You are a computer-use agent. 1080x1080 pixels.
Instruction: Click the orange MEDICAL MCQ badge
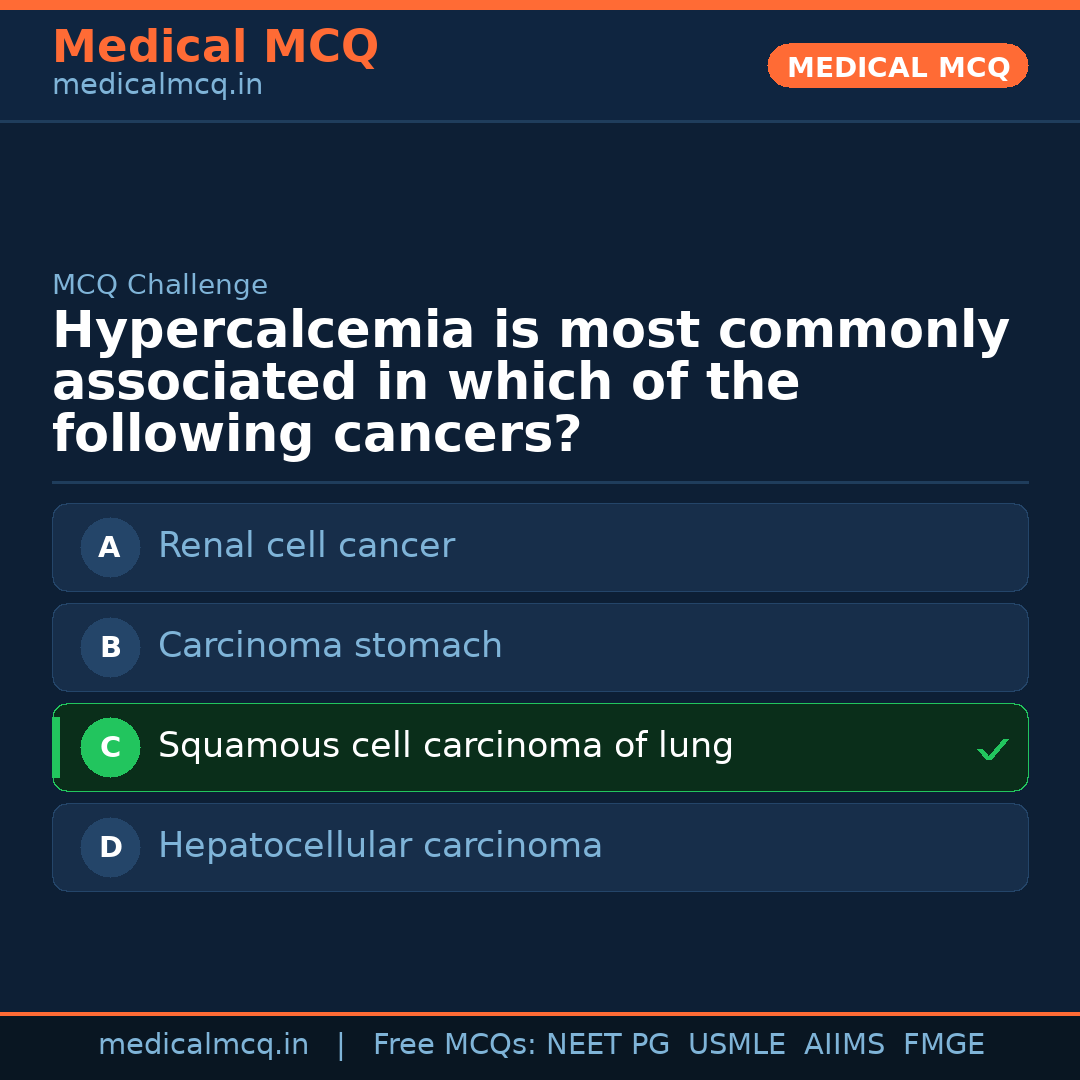[x=897, y=66]
